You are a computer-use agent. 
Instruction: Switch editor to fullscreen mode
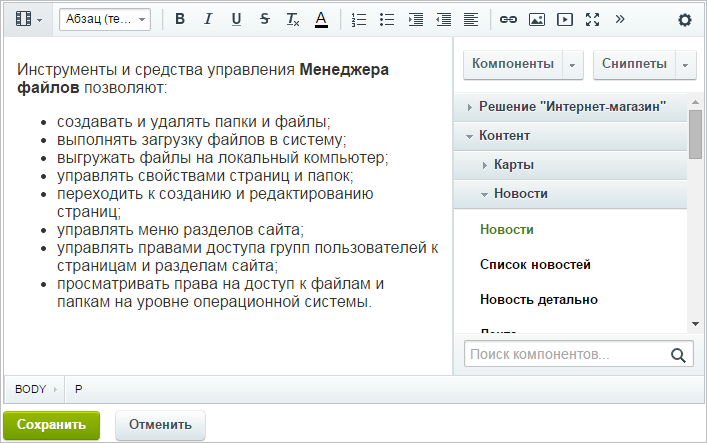coord(592,19)
